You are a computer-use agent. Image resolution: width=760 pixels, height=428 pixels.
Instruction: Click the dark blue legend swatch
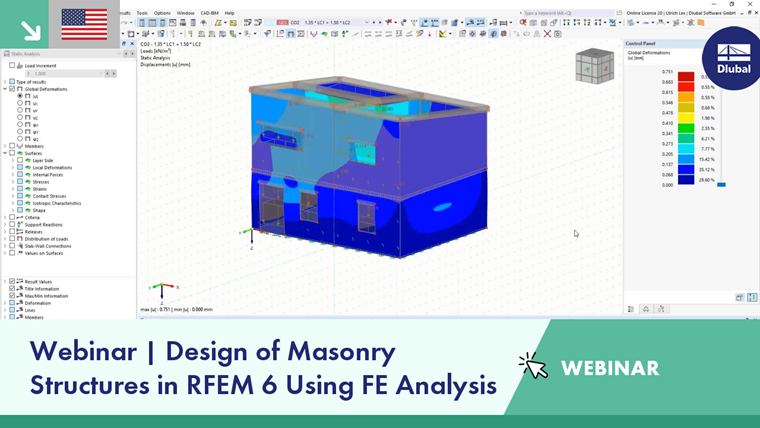[x=686, y=179]
